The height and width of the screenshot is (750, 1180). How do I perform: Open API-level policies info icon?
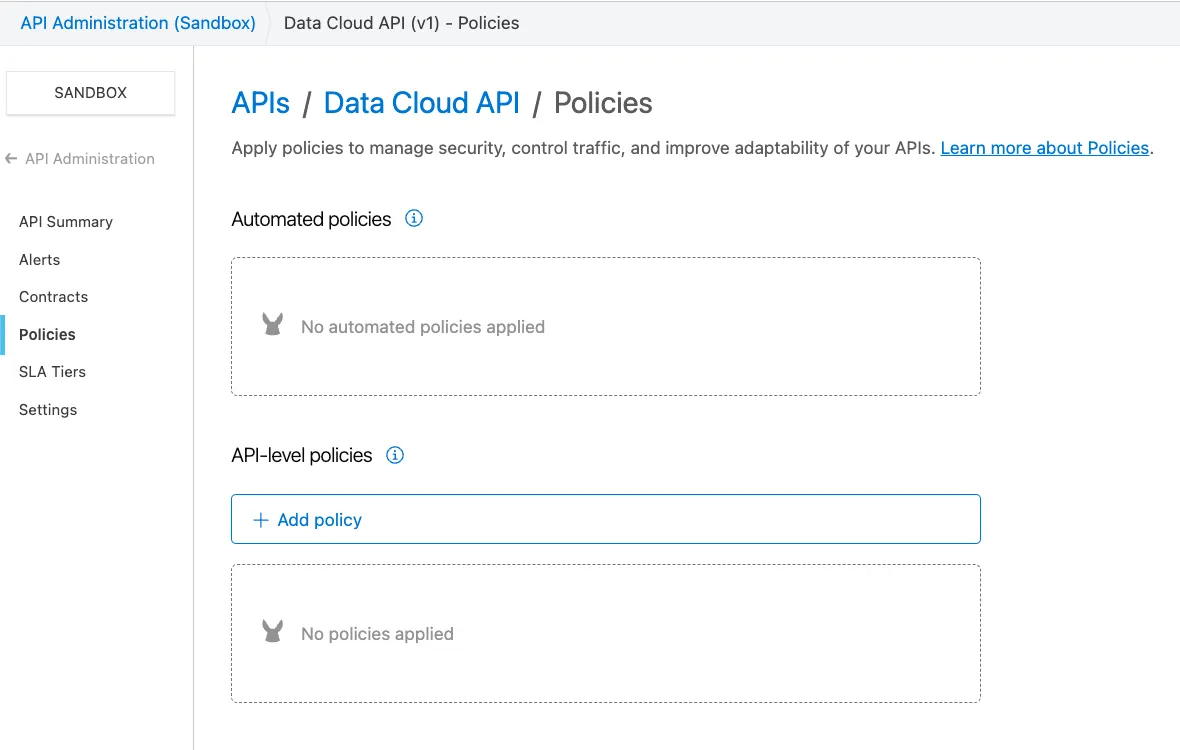point(395,455)
